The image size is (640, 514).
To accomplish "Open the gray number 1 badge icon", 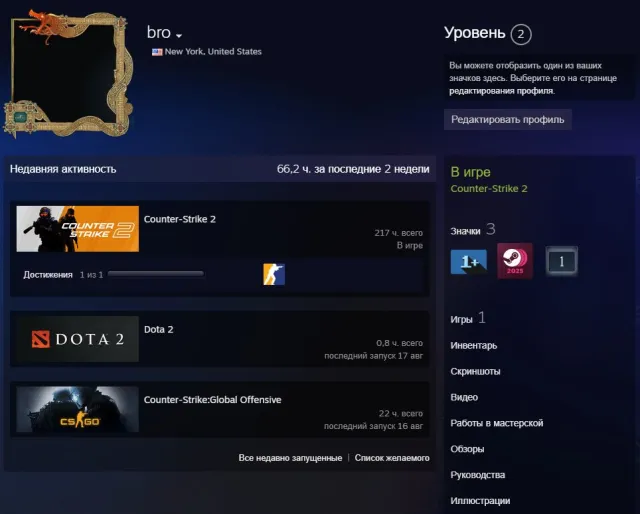I will pyautogui.click(x=562, y=261).
